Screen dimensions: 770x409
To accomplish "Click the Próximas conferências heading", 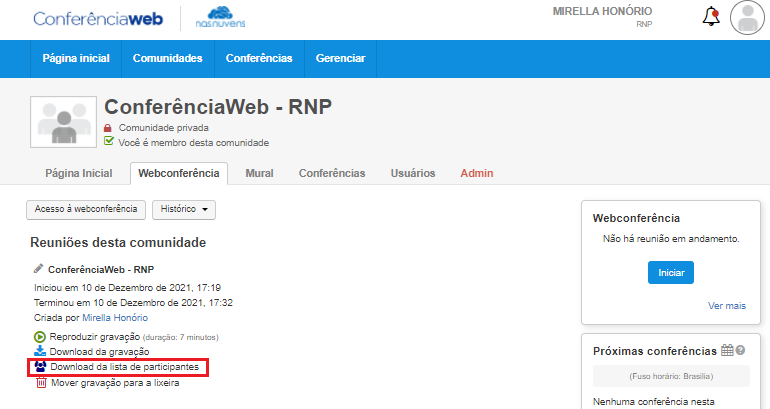I will [x=655, y=351].
